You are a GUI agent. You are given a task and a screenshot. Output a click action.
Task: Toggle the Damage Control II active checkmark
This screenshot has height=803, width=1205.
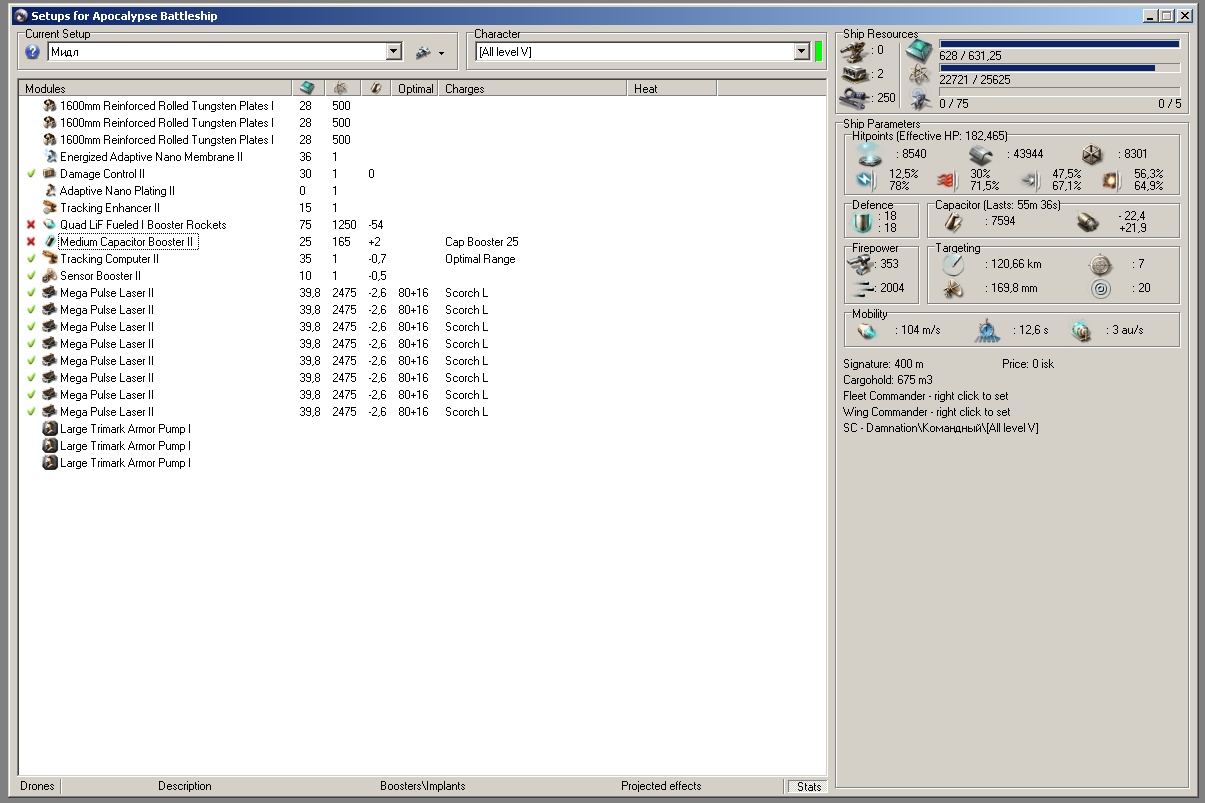coord(31,174)
